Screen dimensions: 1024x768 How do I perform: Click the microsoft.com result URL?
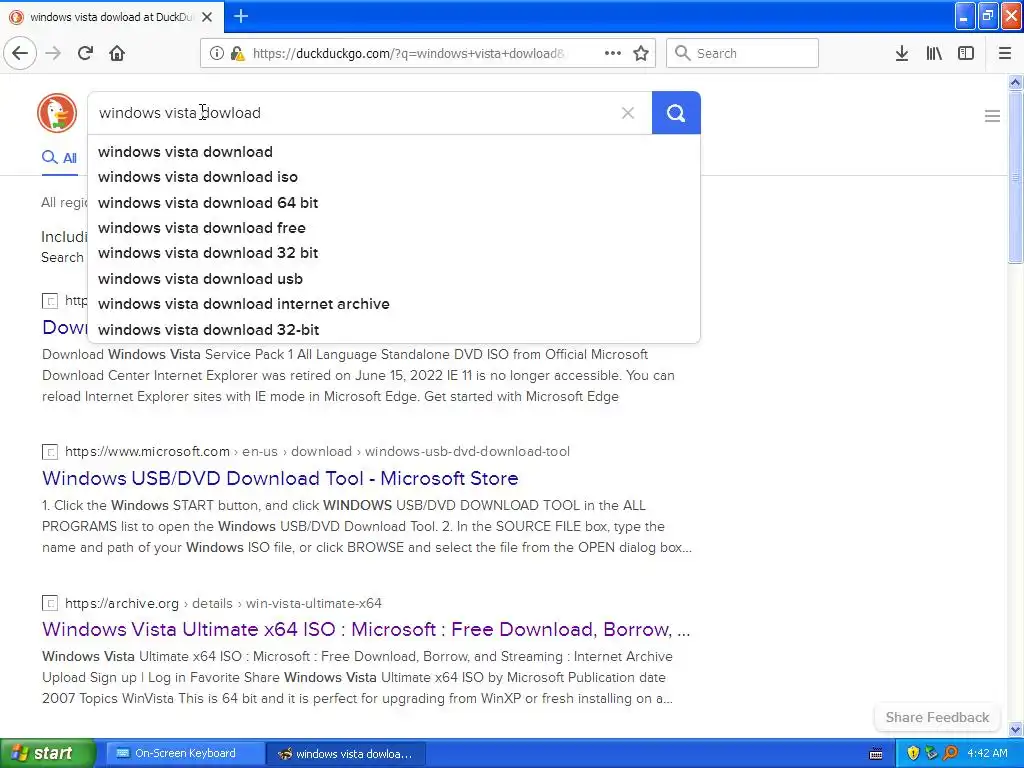317,451
